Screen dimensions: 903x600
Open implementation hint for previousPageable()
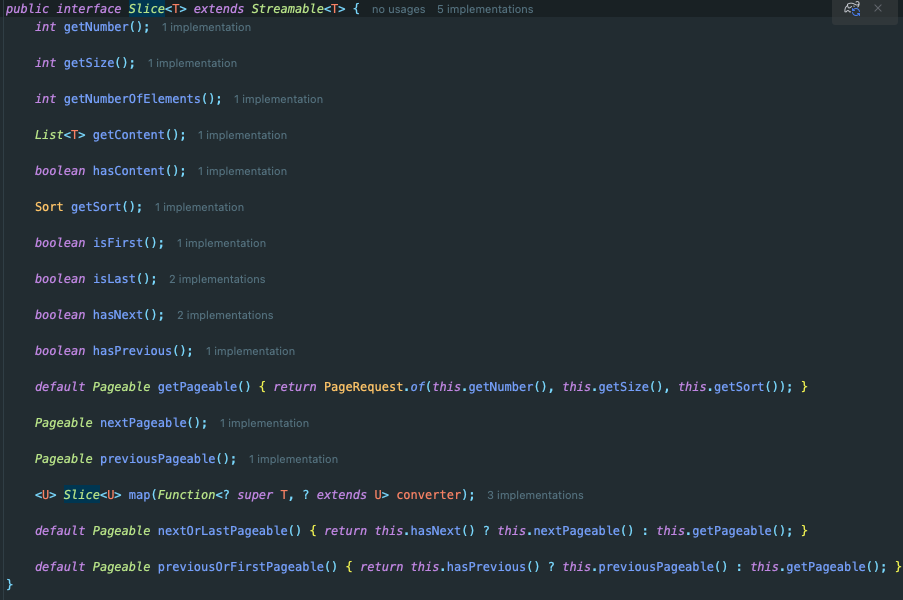click(x=293, y=459)
